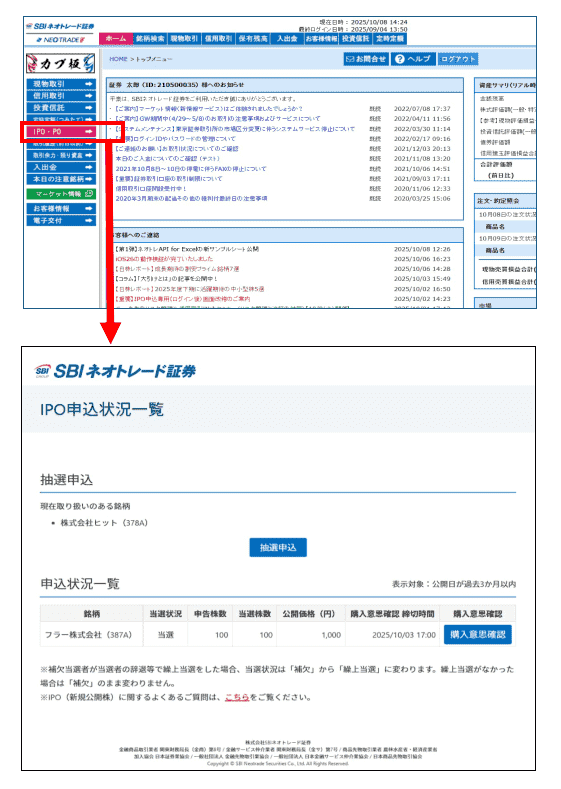Open コラム「大引けとは」 article link
Viewport: 561px width, 789px height.
tap(166, 279)
